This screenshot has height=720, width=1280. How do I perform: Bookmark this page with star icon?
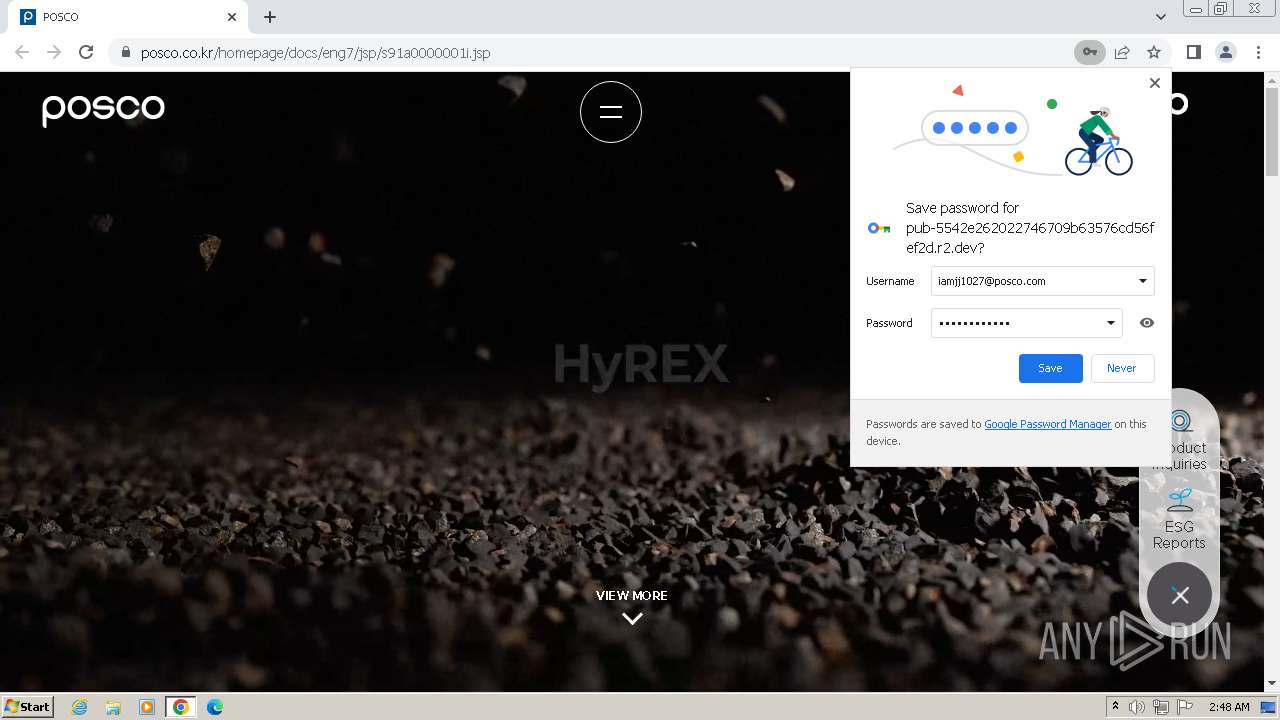point(1154,52)
